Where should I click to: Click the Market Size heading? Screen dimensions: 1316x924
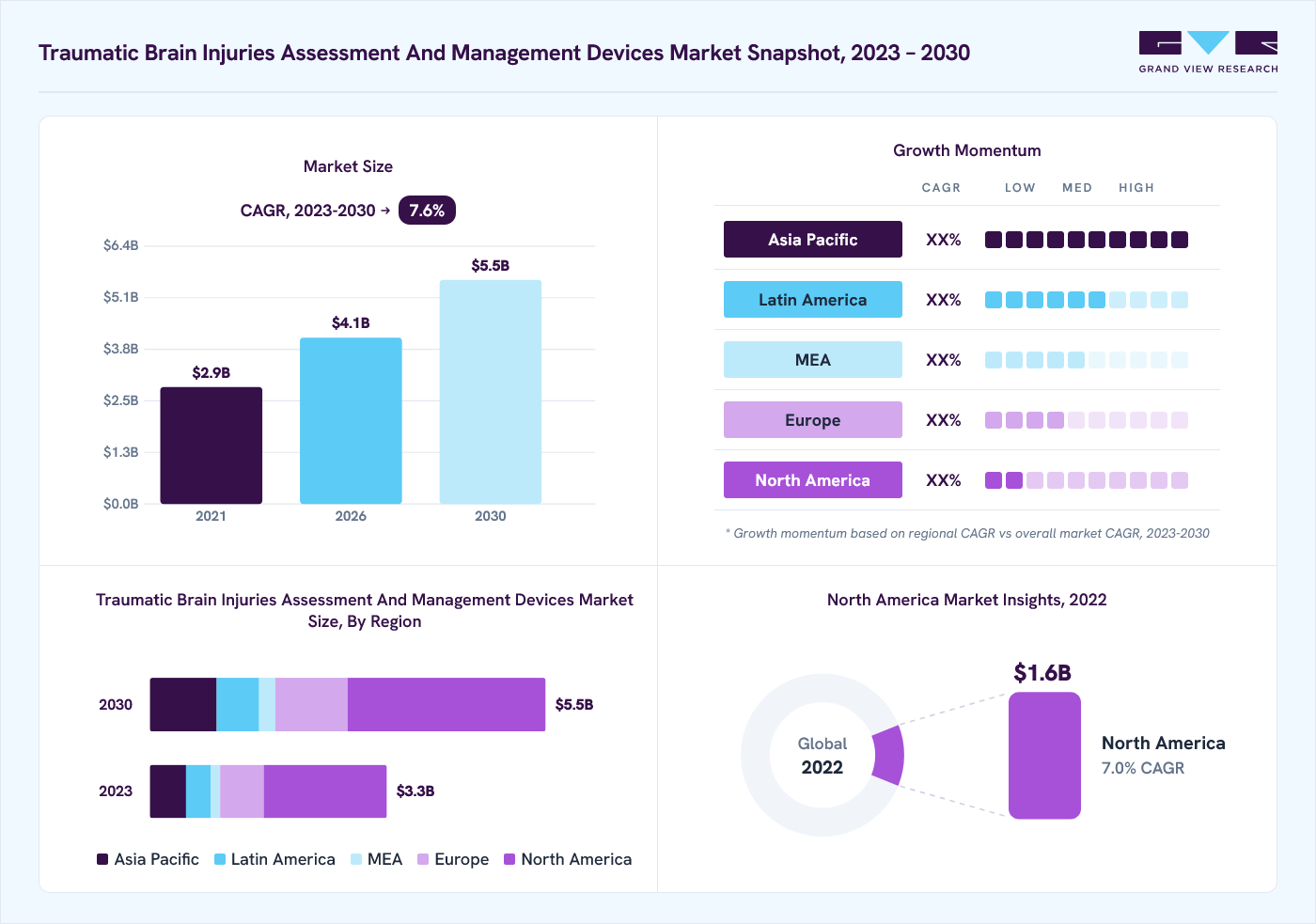(348, 166)
